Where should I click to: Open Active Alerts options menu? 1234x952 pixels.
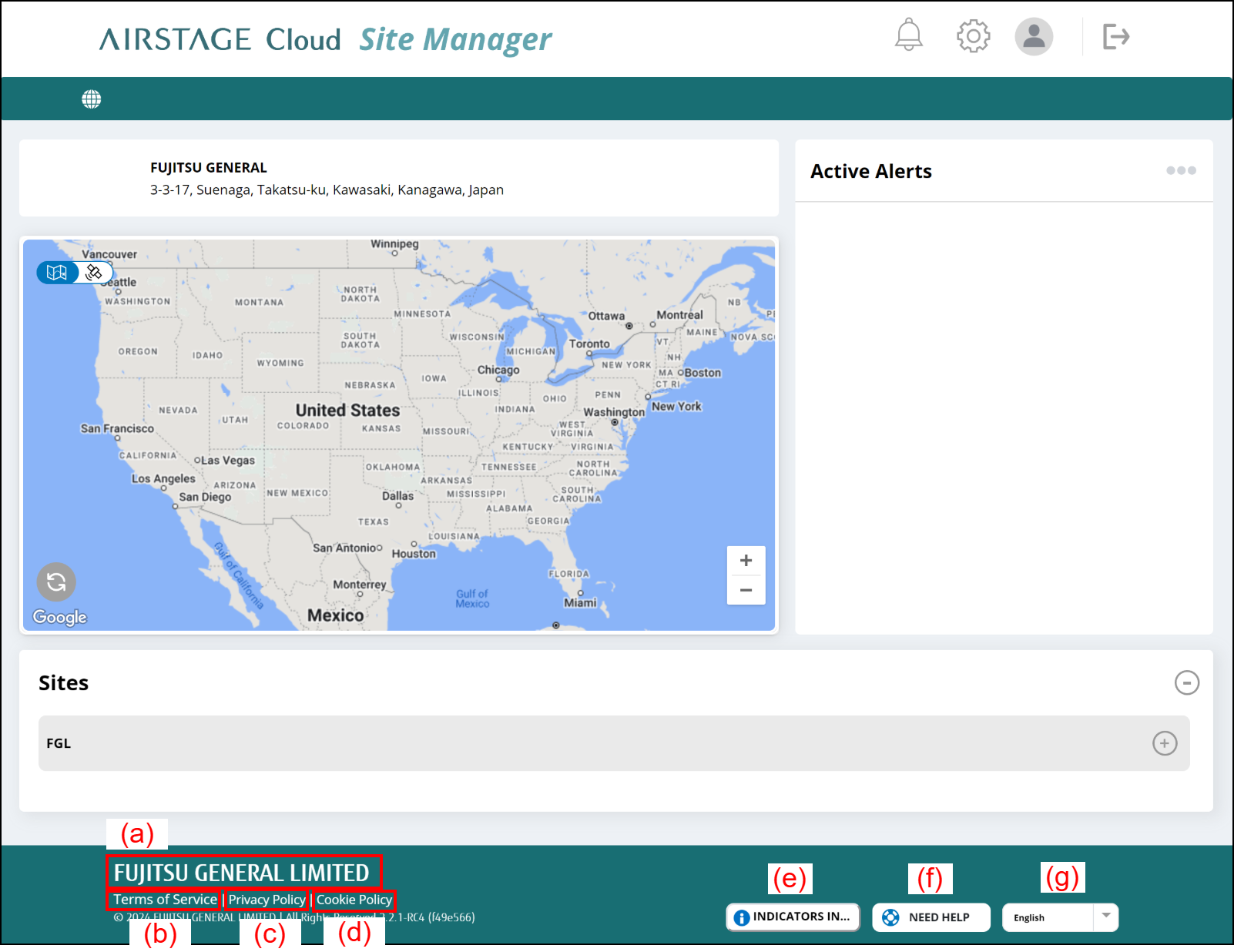pyautogui.click(x=1180, y=170)
